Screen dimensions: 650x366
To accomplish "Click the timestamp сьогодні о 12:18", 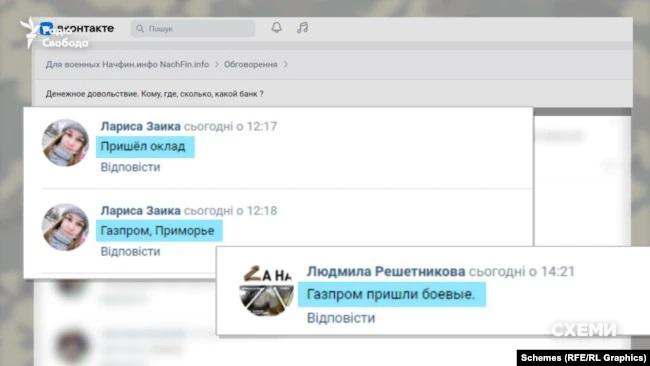I will click(x=230, y=211).
